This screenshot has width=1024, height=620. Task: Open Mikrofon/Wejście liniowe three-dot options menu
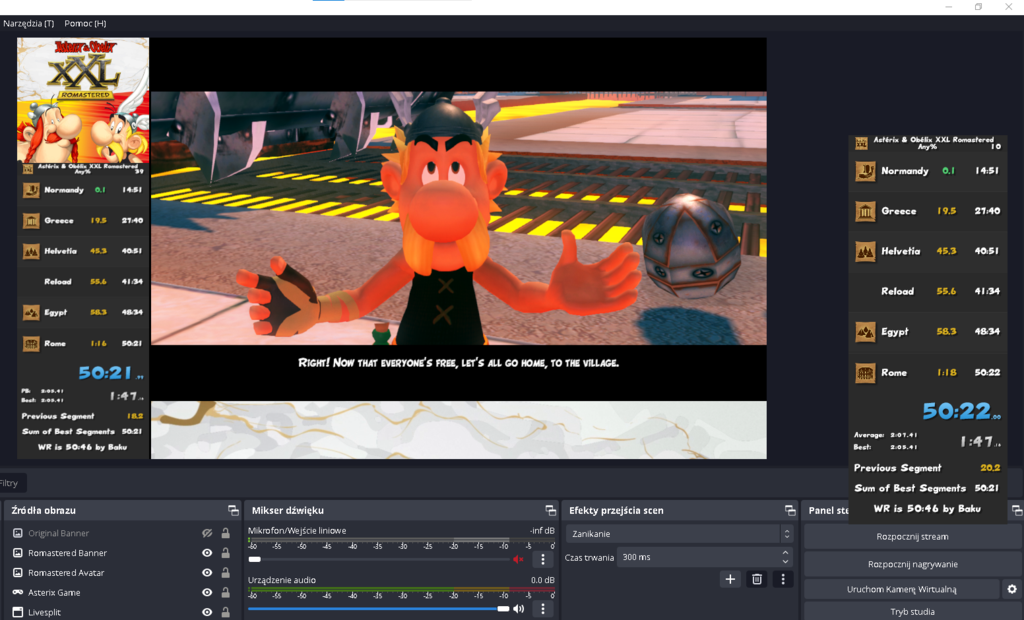tap(543, 559)
